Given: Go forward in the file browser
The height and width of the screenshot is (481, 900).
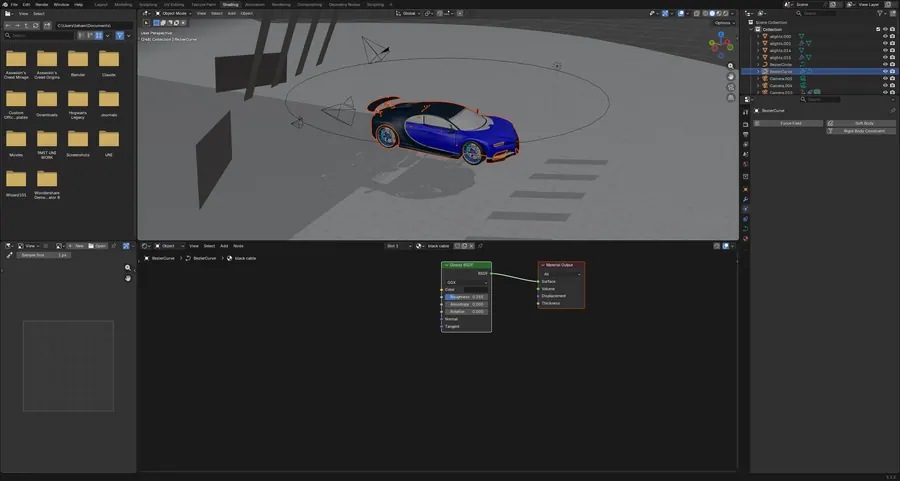Looking at the screenshot, I should 17,26.
